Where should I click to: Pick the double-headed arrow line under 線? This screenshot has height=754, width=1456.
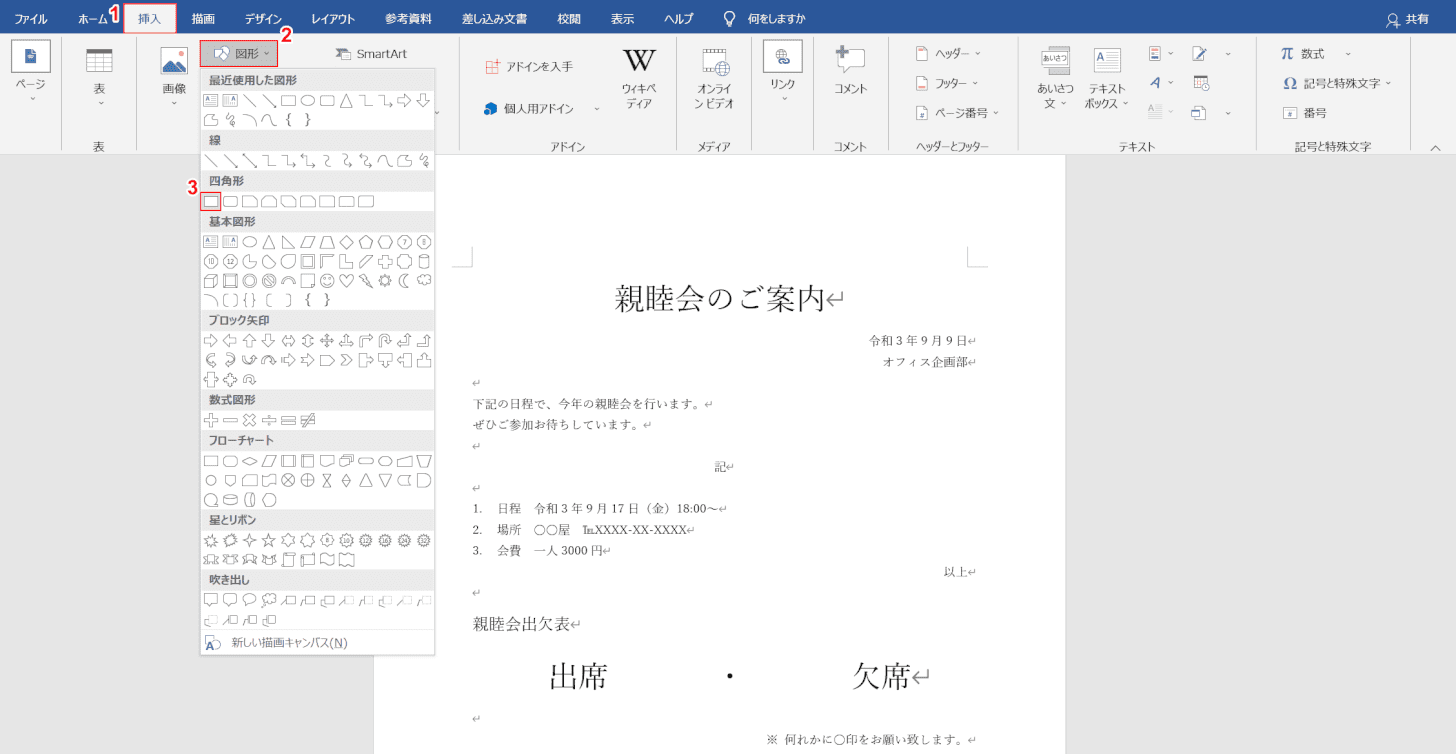[250, 161]
